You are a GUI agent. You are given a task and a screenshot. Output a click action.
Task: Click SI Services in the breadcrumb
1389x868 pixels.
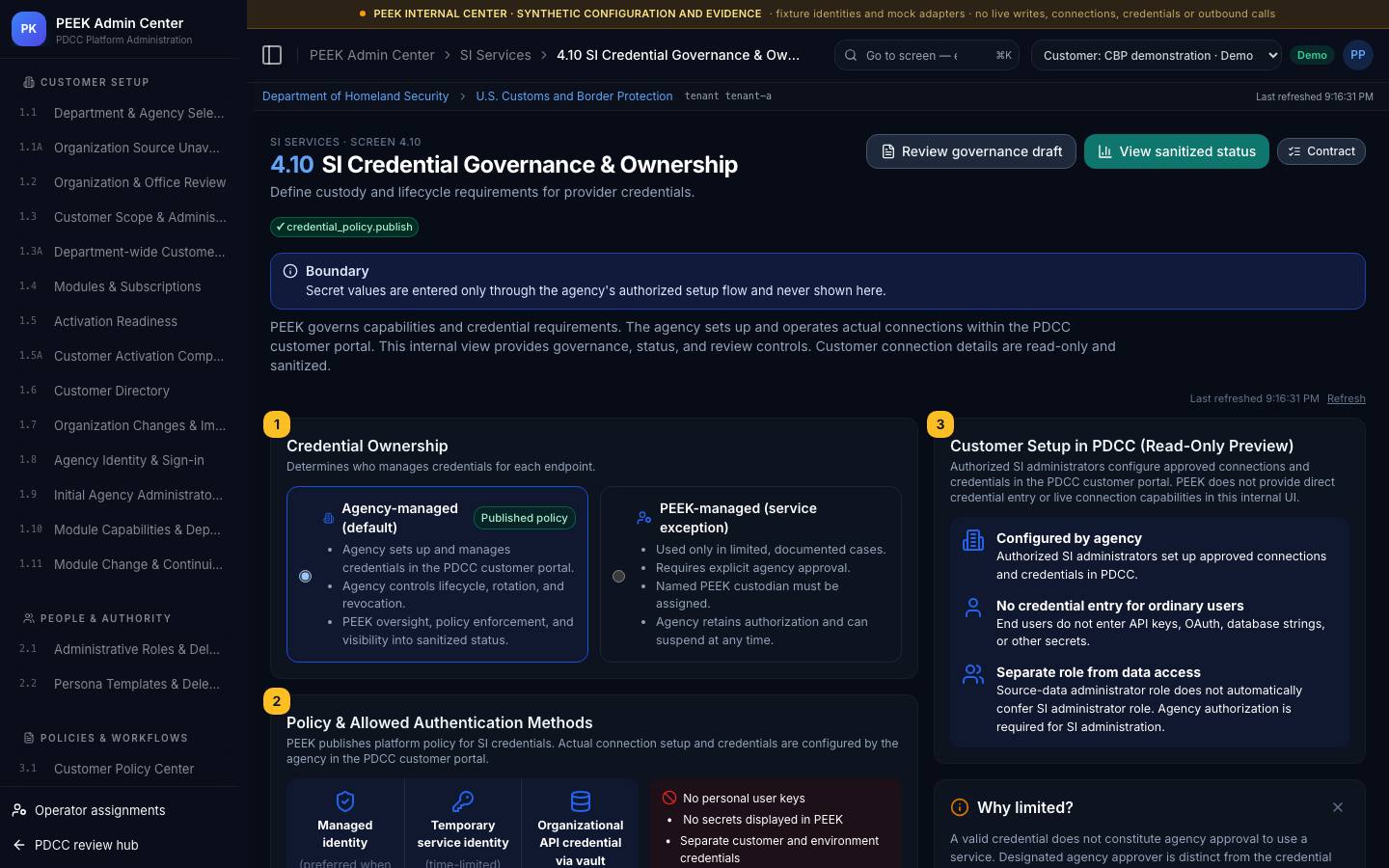tap(496, 55)
